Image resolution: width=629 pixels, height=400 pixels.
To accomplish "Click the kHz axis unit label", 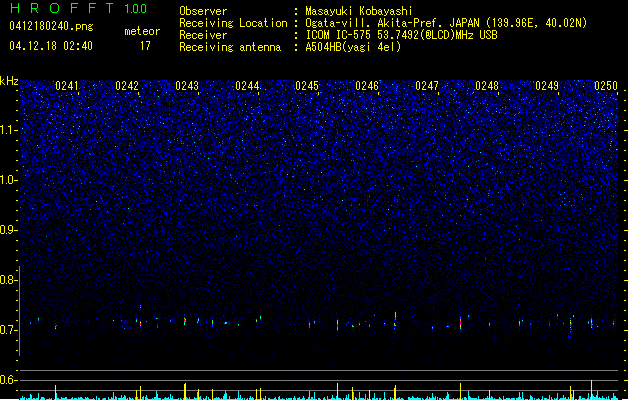I will [x=9, y=81].
